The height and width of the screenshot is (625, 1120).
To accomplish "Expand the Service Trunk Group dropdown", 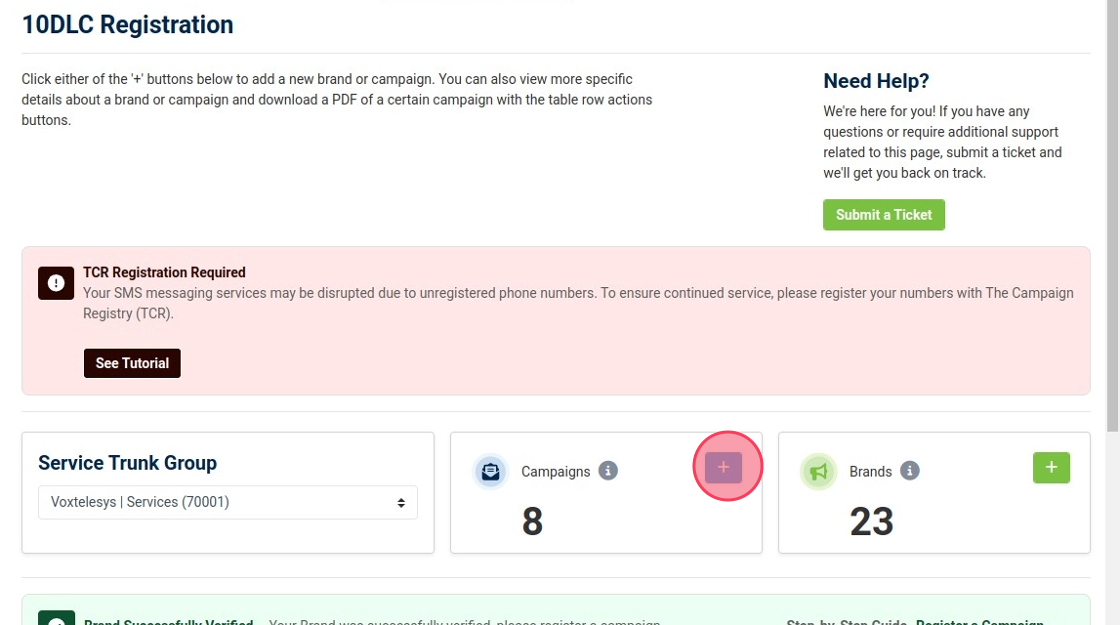I will 227,502.
